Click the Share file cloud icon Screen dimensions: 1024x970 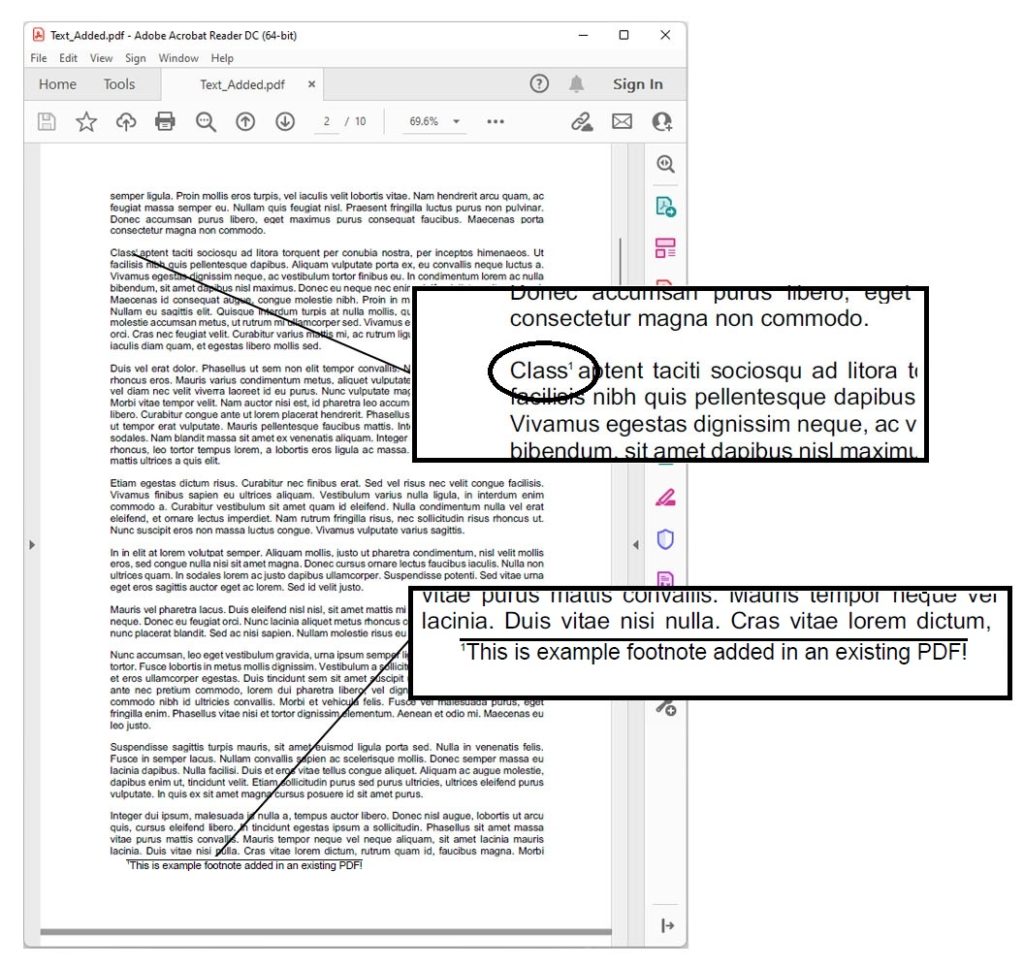(x=124, y=121)
